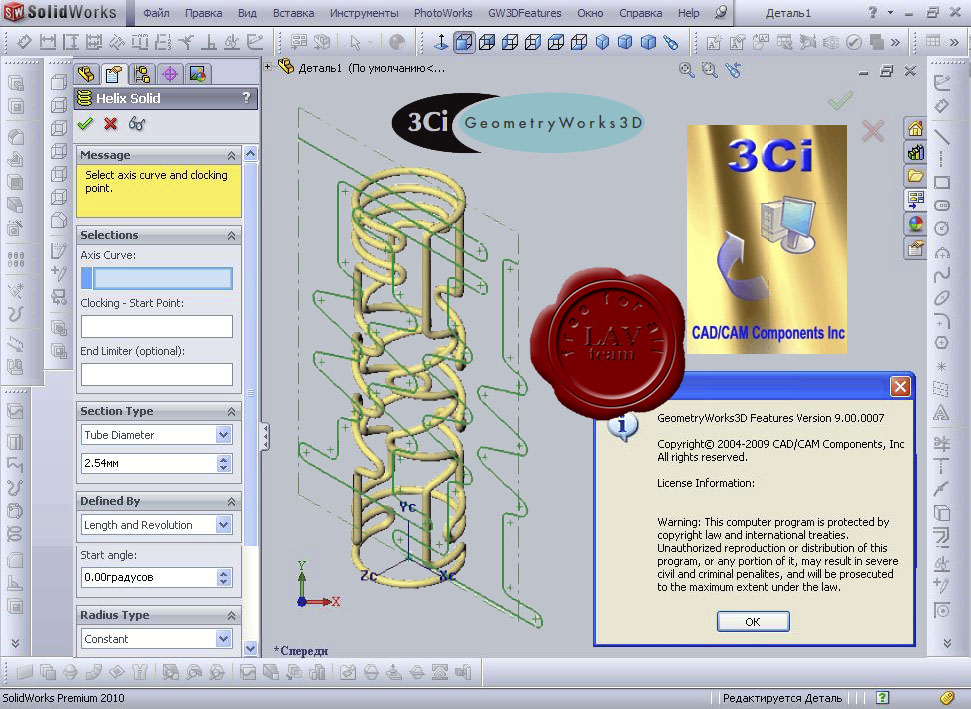
Task: Click the Normal To view icon
Action: pos(440,42)
